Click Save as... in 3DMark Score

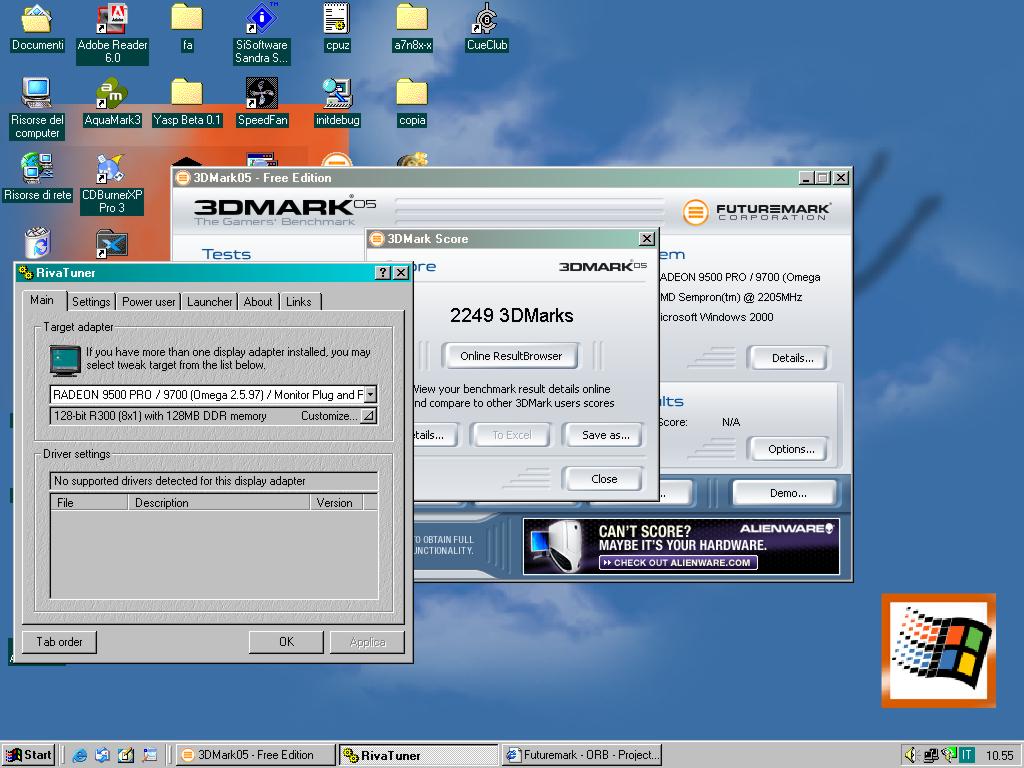(x=605, y=435)
